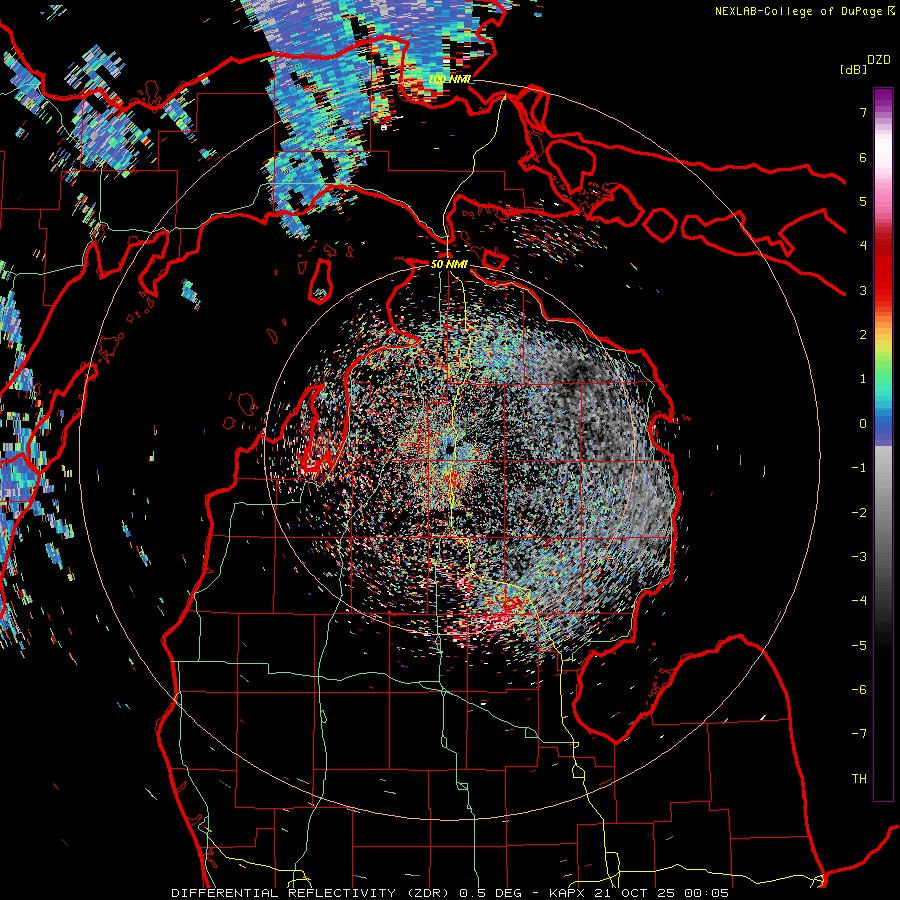The image size is (900, 900).
Task: Select the 100 NMI range ring label
Action: 449,79
